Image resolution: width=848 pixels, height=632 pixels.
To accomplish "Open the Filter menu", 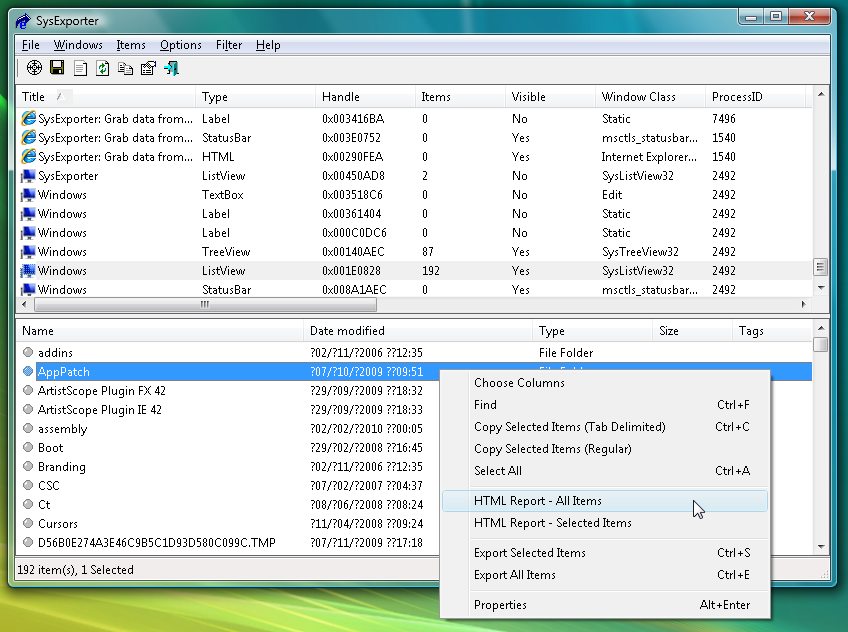I will 229,45.
